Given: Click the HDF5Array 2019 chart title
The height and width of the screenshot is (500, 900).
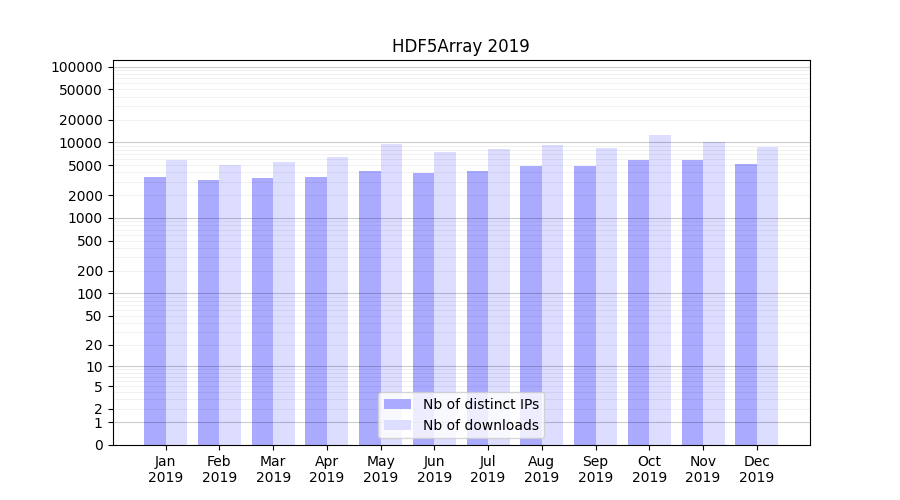Looking at the screenshot, I should 460,46.
